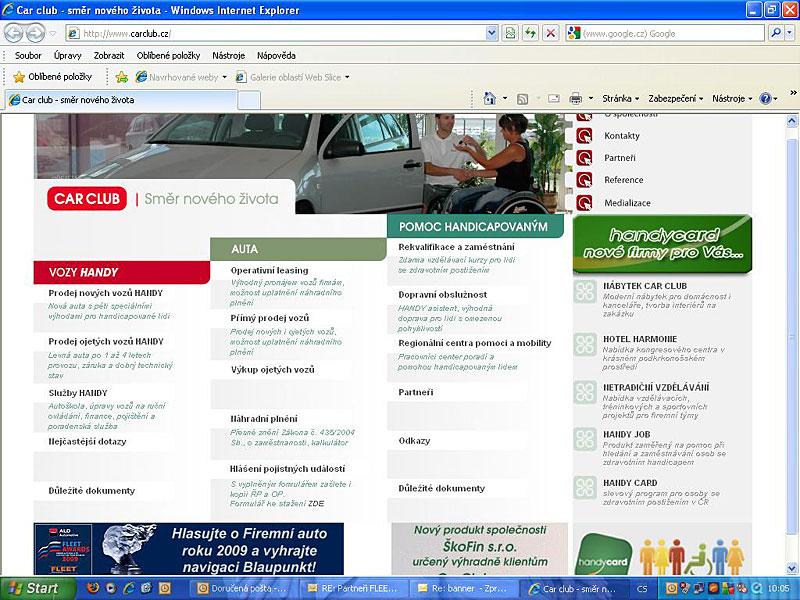Click the red icon beside Reference
The height and width of the screenshot is (600, 800).
(x=584, y=180)
